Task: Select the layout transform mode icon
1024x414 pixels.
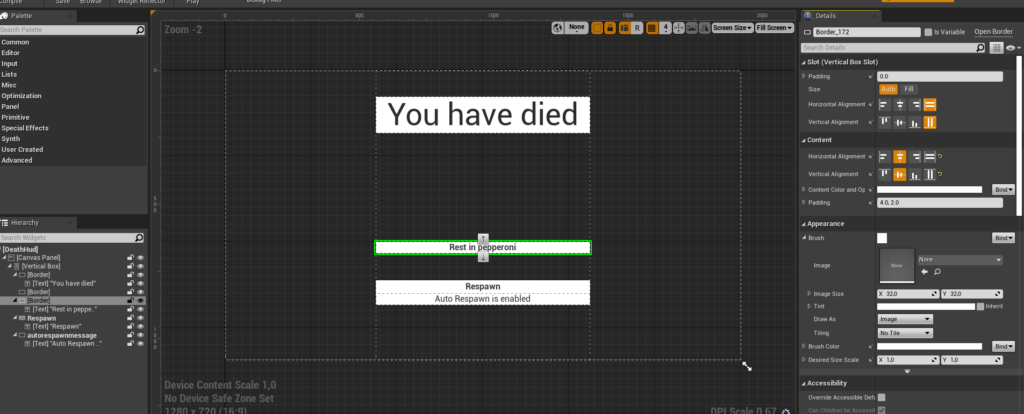Action: [624, 27]
